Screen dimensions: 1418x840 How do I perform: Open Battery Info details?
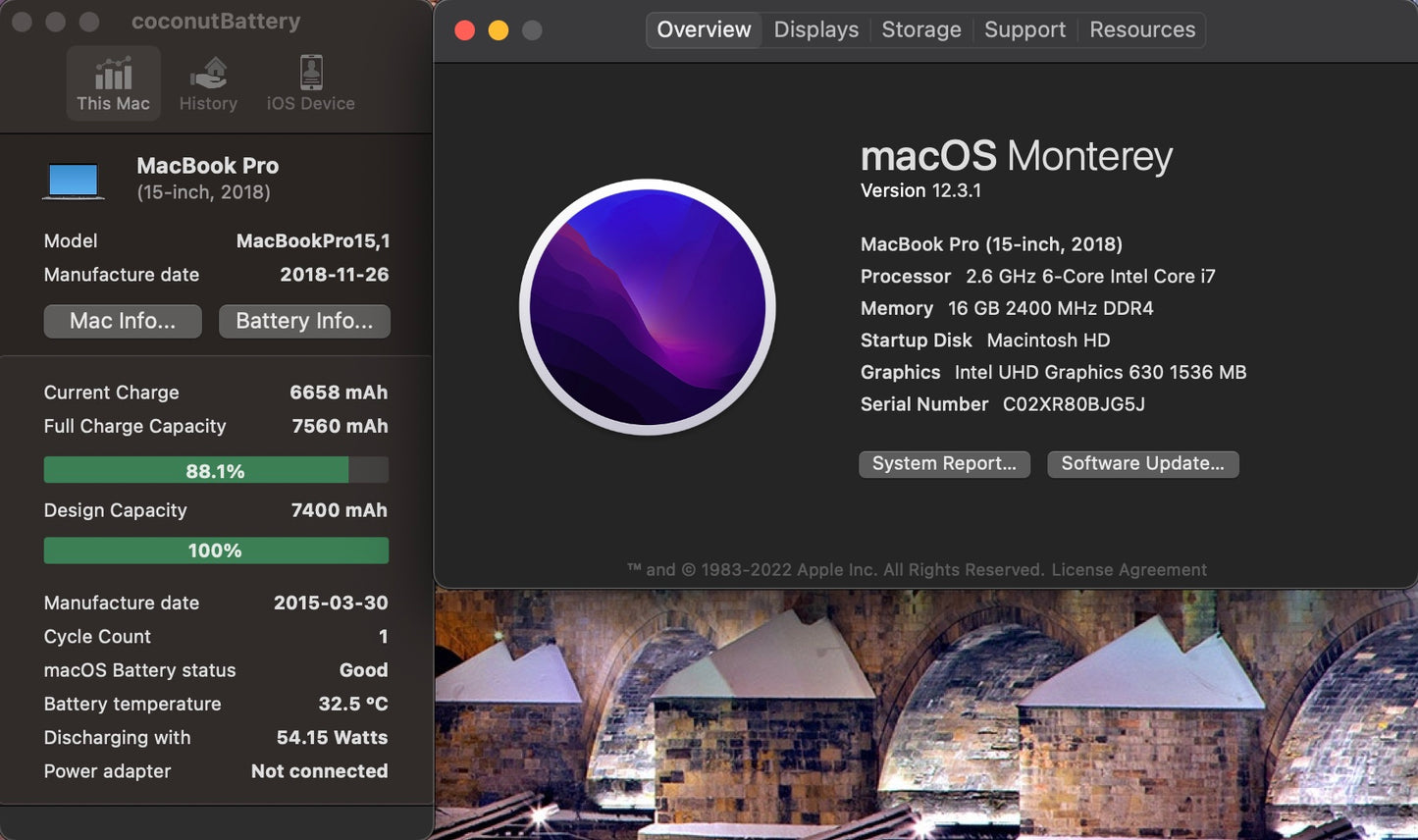pos(304,321)
